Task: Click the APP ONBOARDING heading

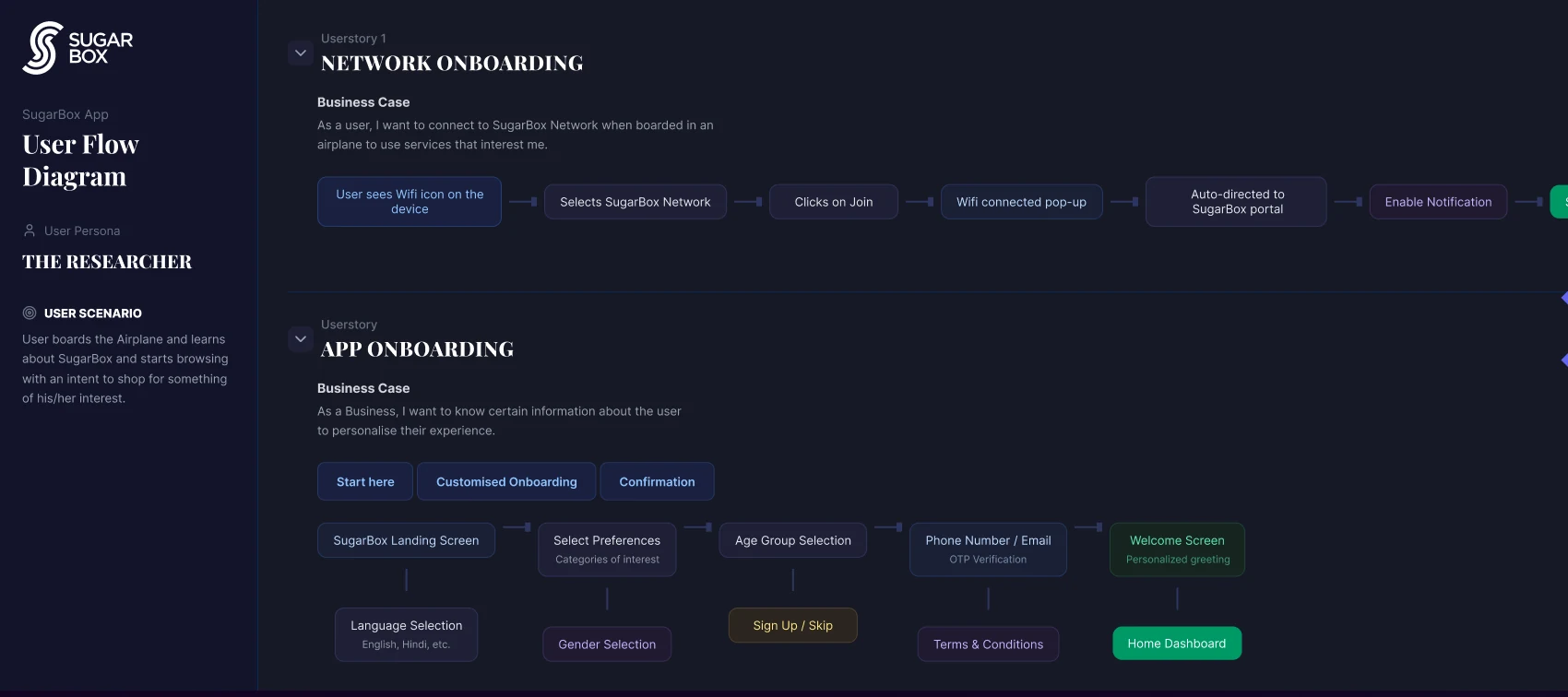Action: pyautogui.click(x=417, y=349)
